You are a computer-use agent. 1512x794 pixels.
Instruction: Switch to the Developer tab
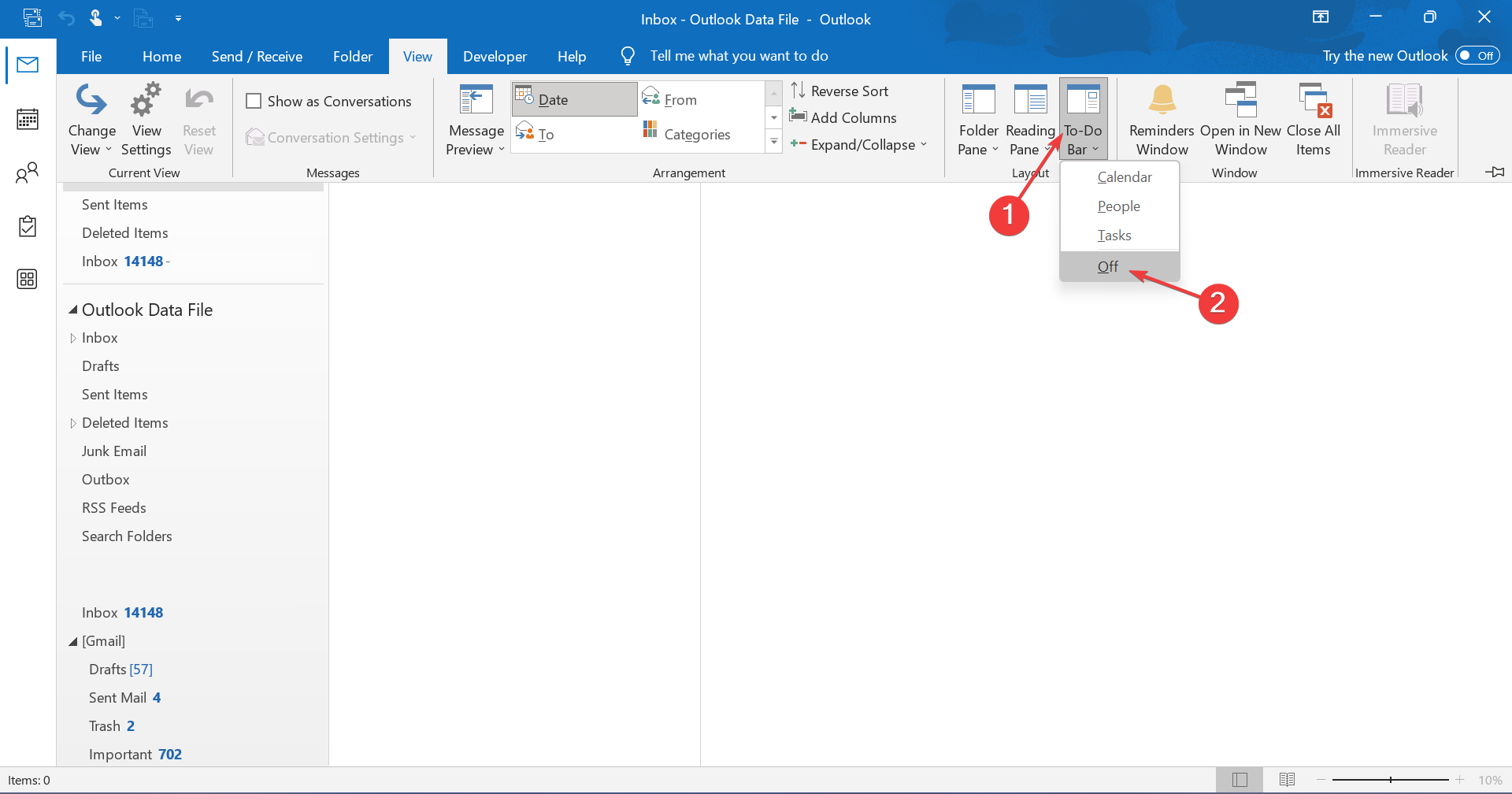point(495,56)
